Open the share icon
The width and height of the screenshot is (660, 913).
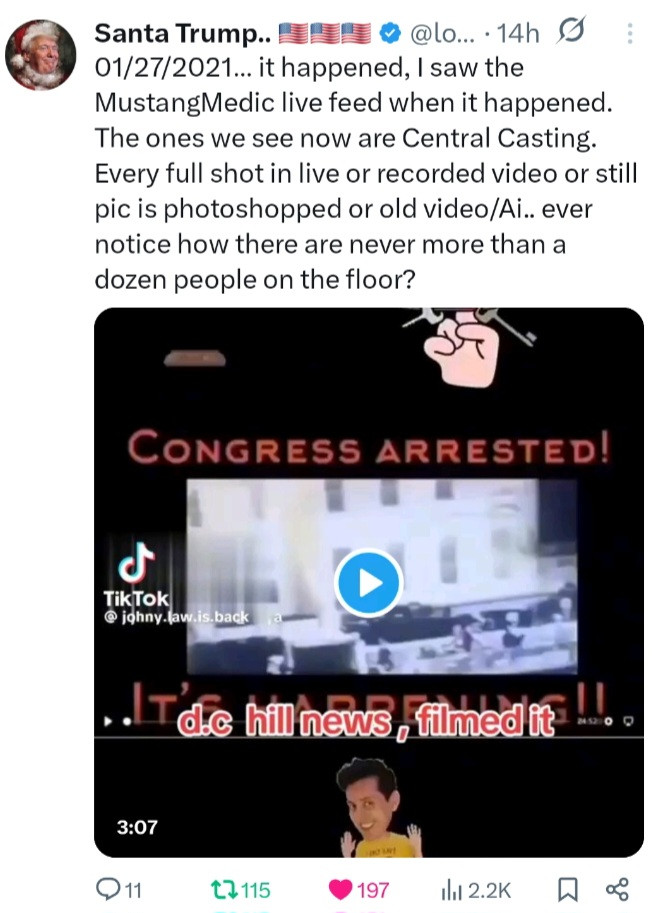pos(617,889)
